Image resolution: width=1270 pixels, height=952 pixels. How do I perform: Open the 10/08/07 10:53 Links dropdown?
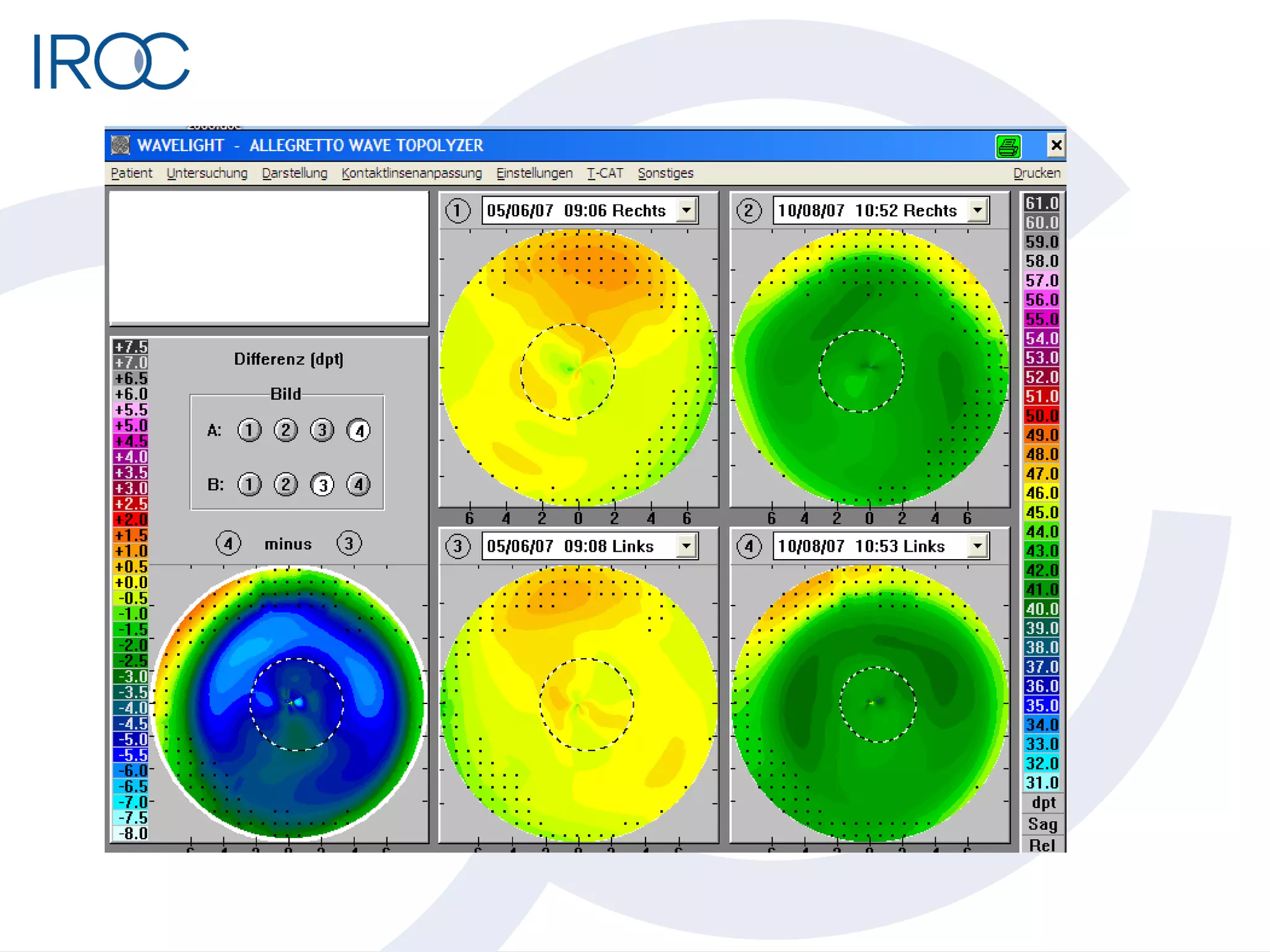click(977, 547)
